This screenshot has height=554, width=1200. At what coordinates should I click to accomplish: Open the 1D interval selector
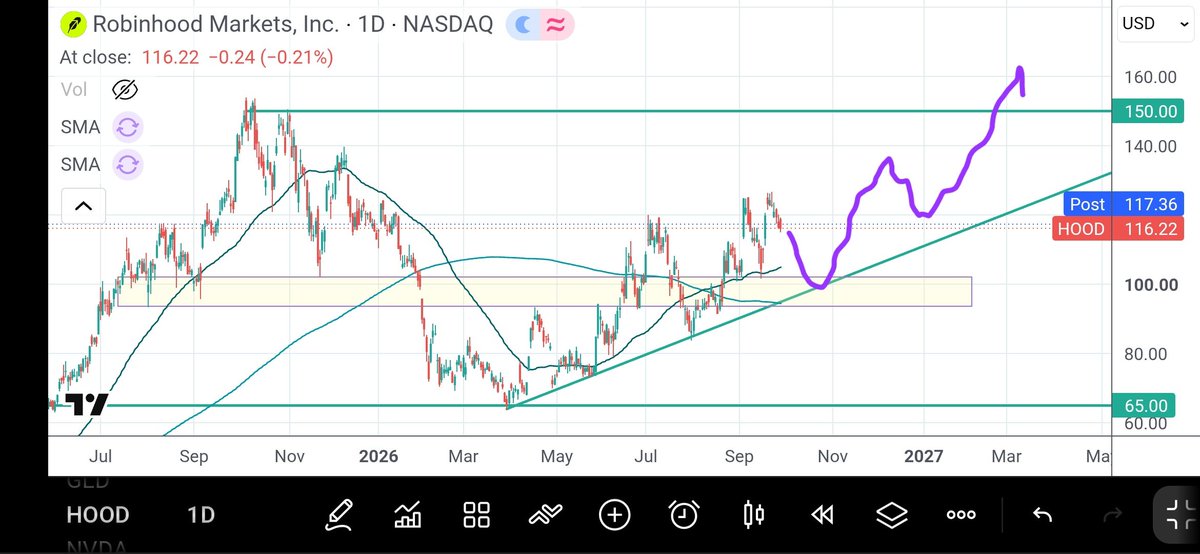[x=201, y=515]
